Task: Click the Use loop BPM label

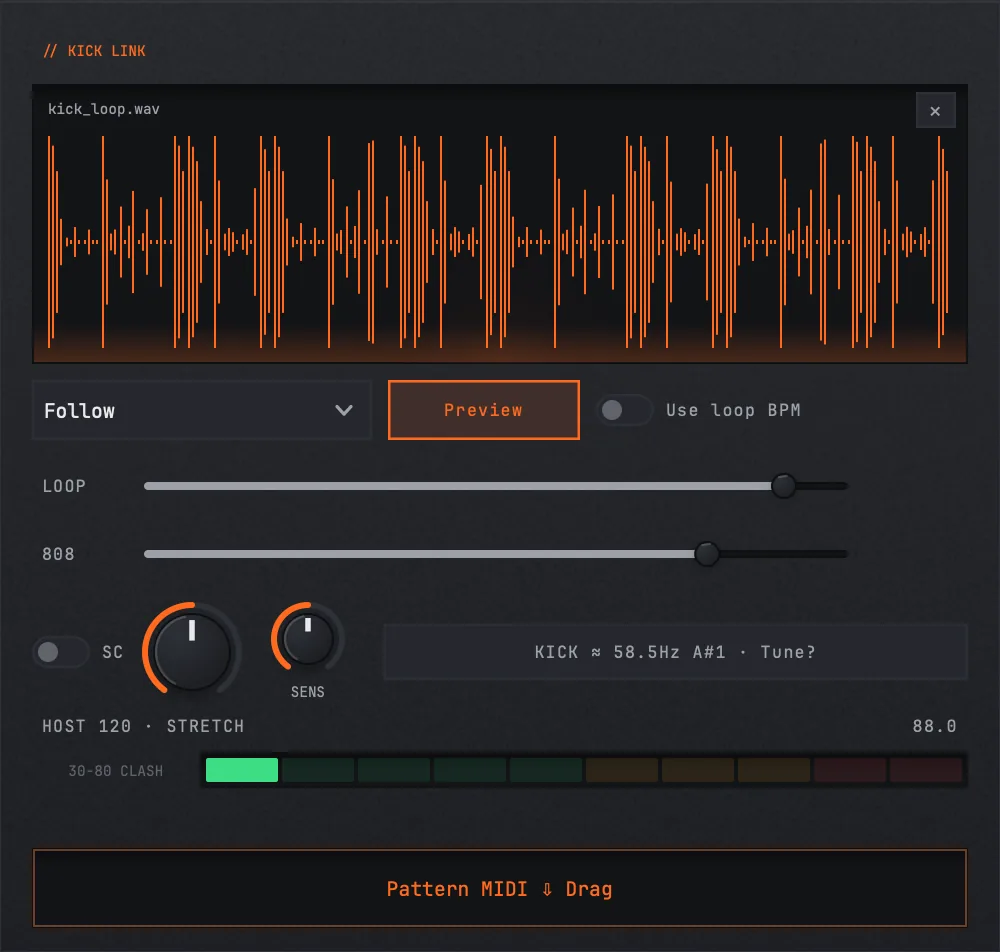Action: coord(733,410)
